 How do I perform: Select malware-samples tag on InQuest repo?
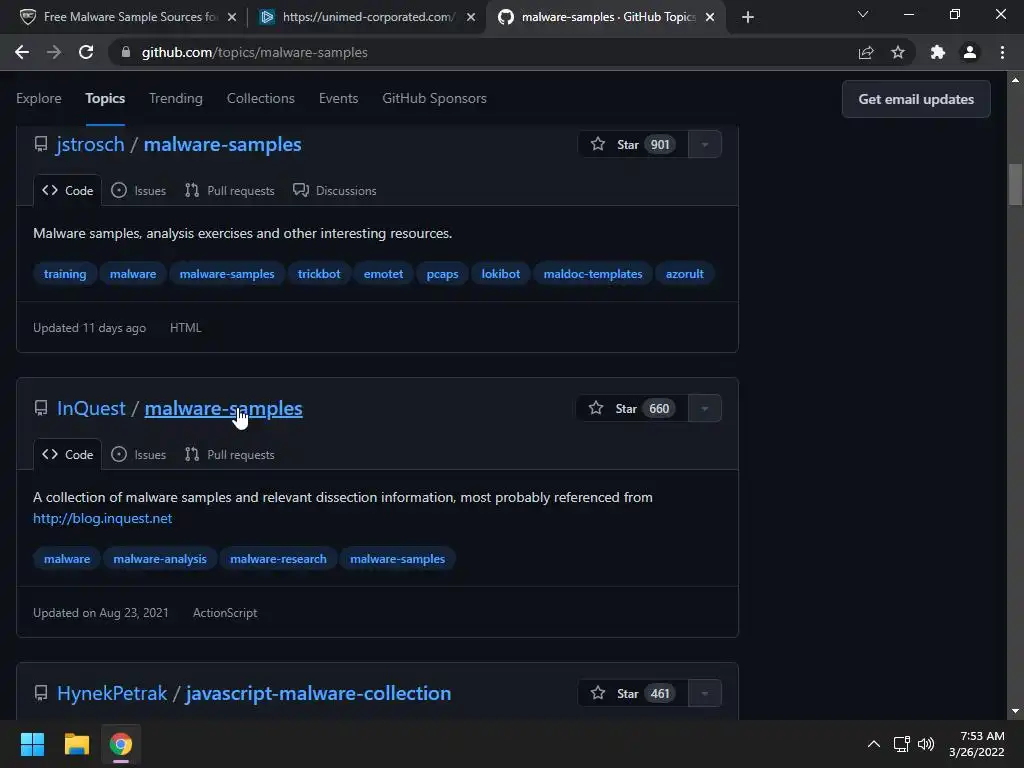[398, 559]
